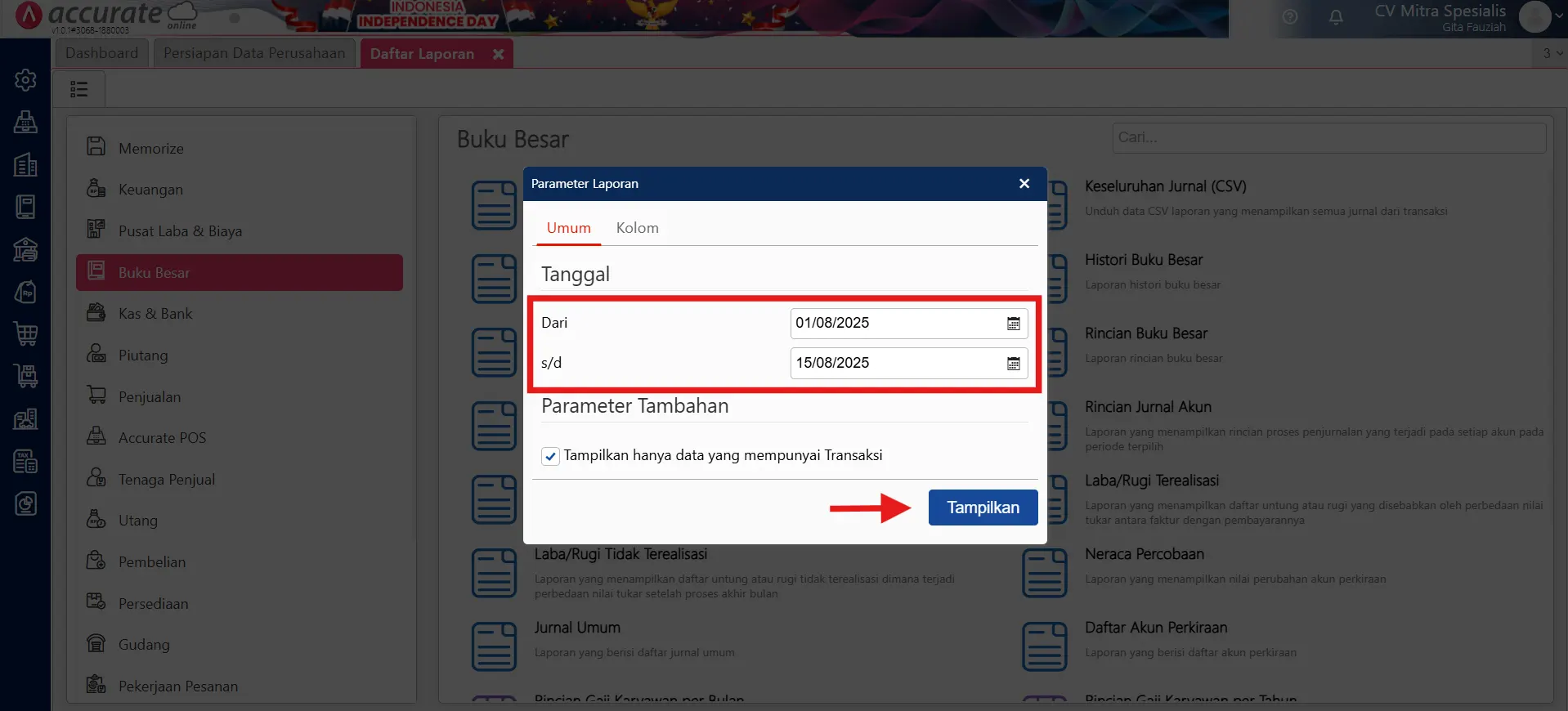Viewport: 1568px width, 711px height.
Task: Toggle Tampilkan hanya data yang mempunyai Transaksi
Action: point(551,456)
